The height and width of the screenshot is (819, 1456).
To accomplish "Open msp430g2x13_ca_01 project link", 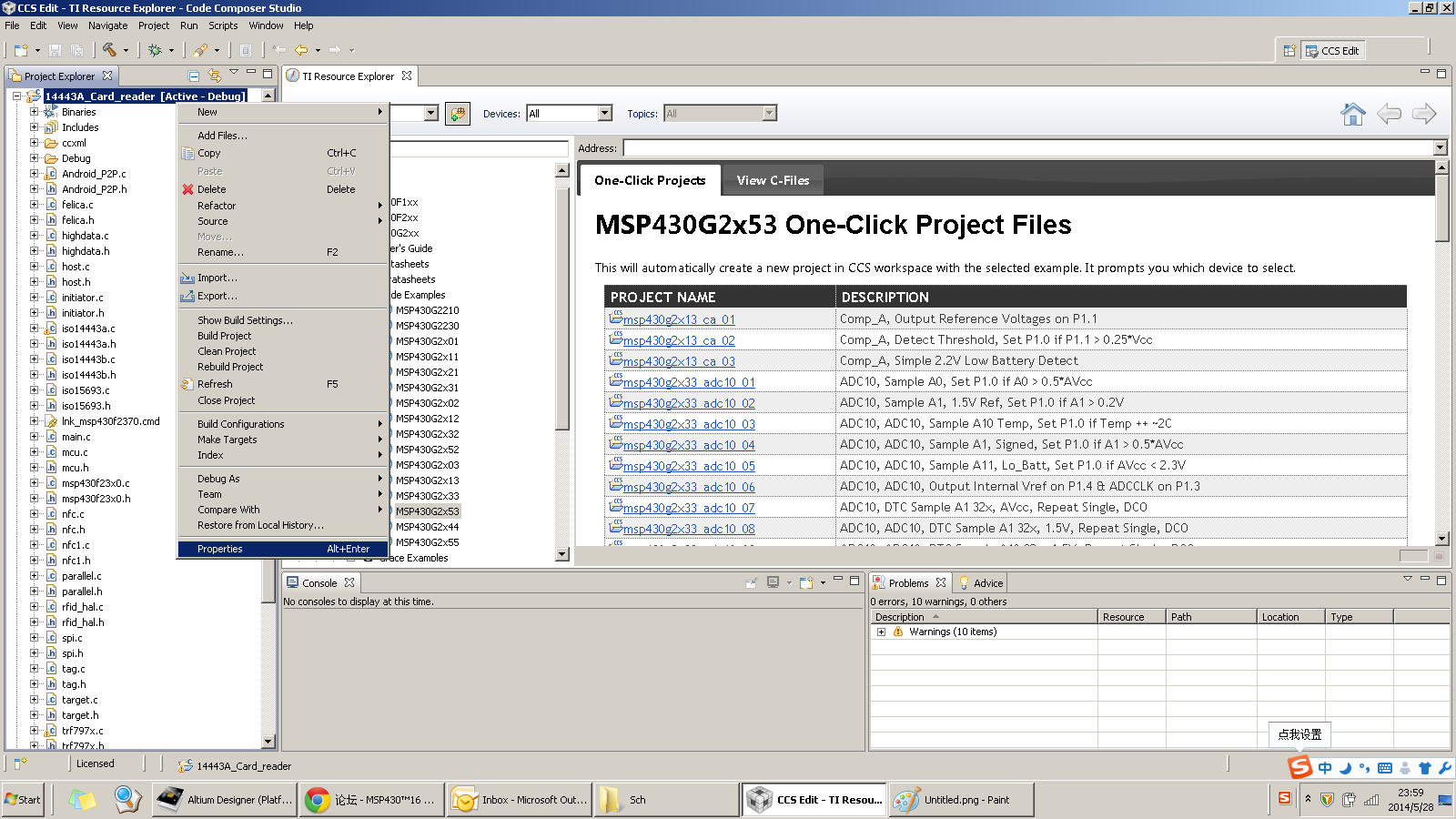I will (x=679, y=319).
